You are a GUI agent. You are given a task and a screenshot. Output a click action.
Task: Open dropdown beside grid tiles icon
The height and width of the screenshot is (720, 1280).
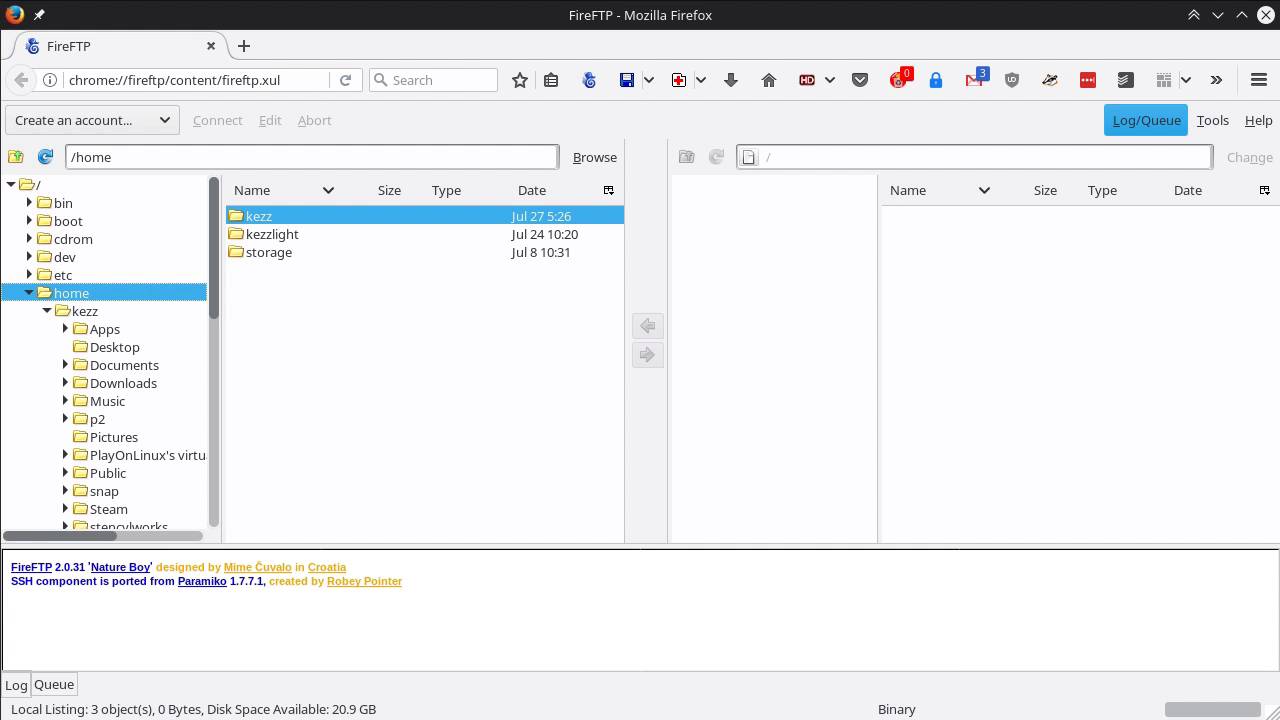pos(1185,80)
